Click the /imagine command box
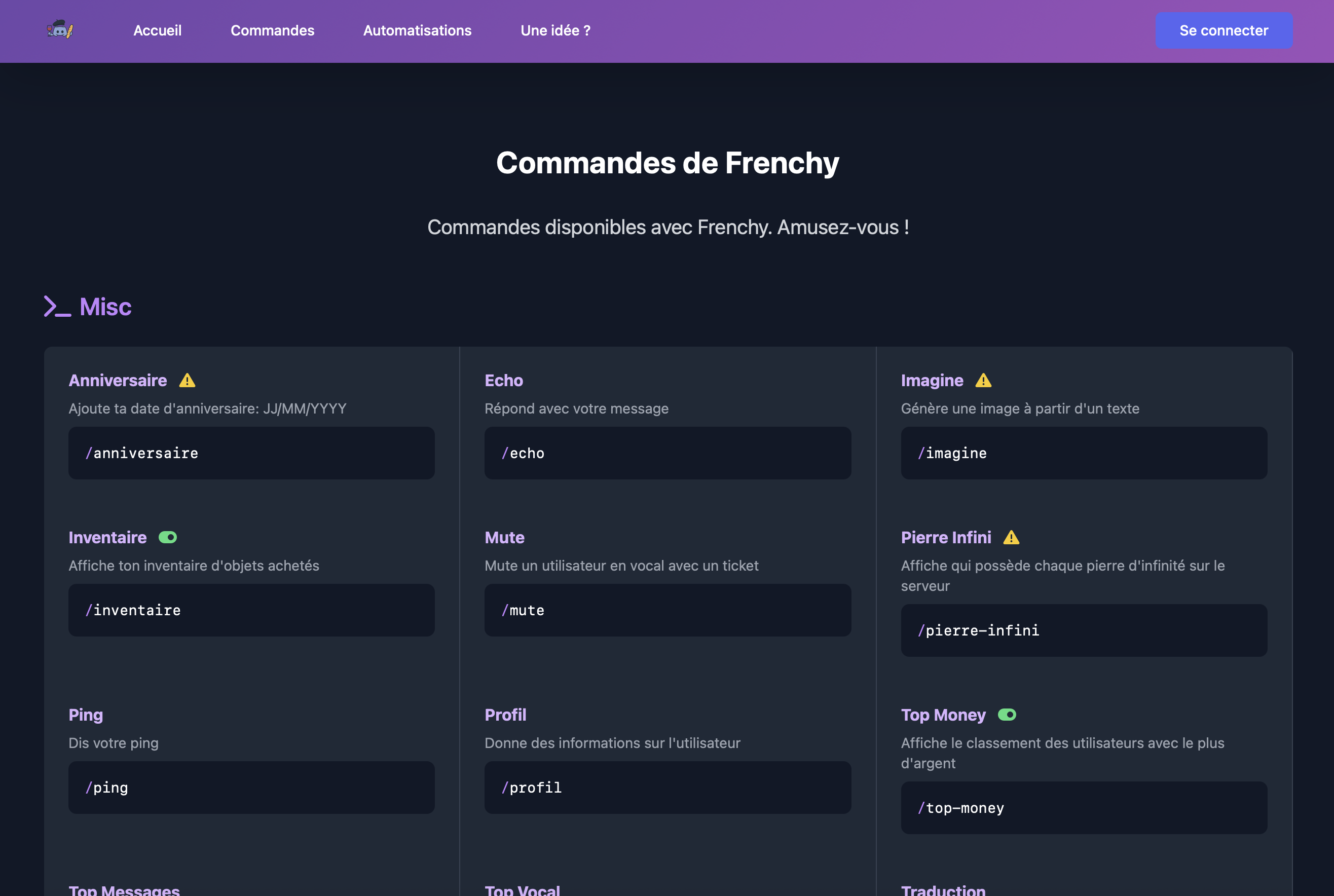The image size is (1334, 896). click(x=1084, y=453)
